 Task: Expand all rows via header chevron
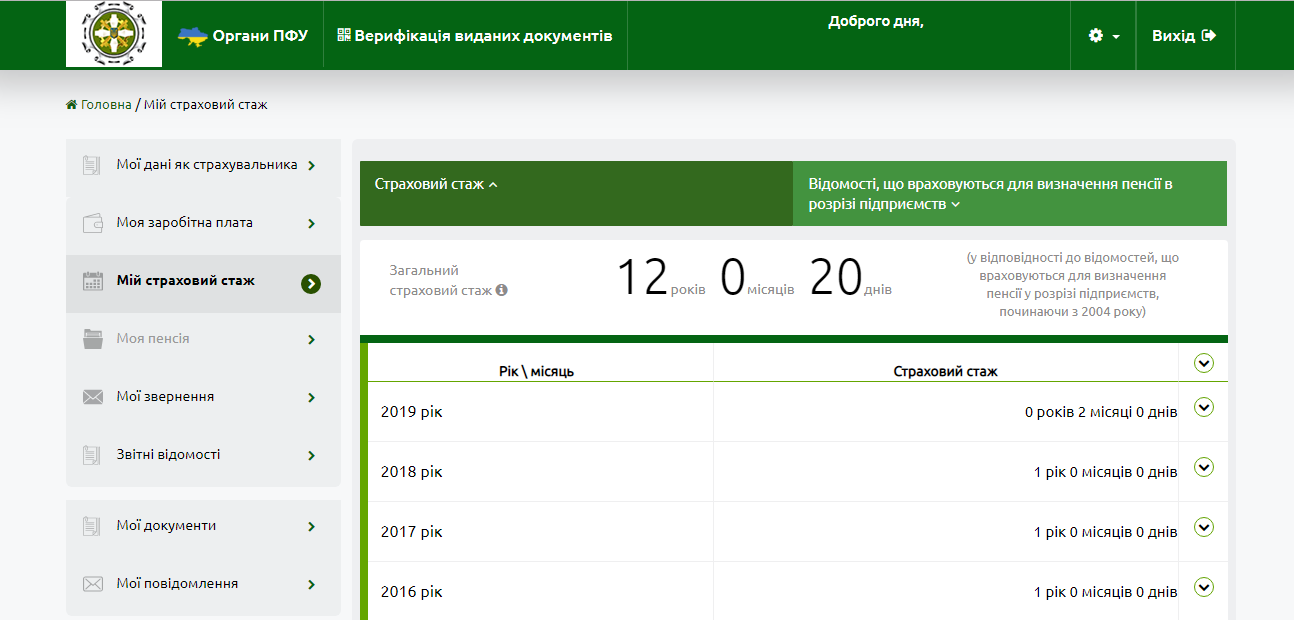tap(1204, 363)
